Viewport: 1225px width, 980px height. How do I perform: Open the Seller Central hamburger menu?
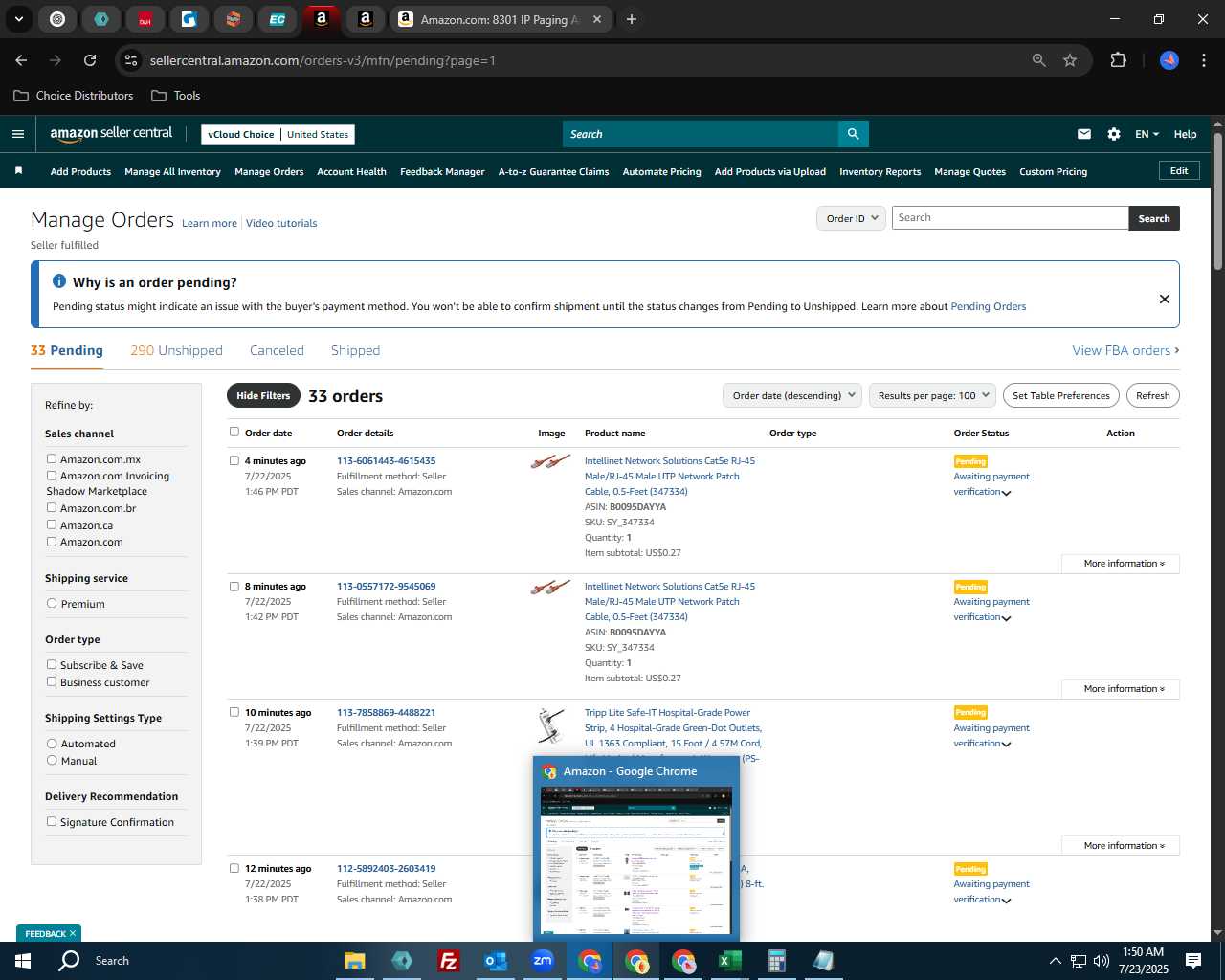18,134
